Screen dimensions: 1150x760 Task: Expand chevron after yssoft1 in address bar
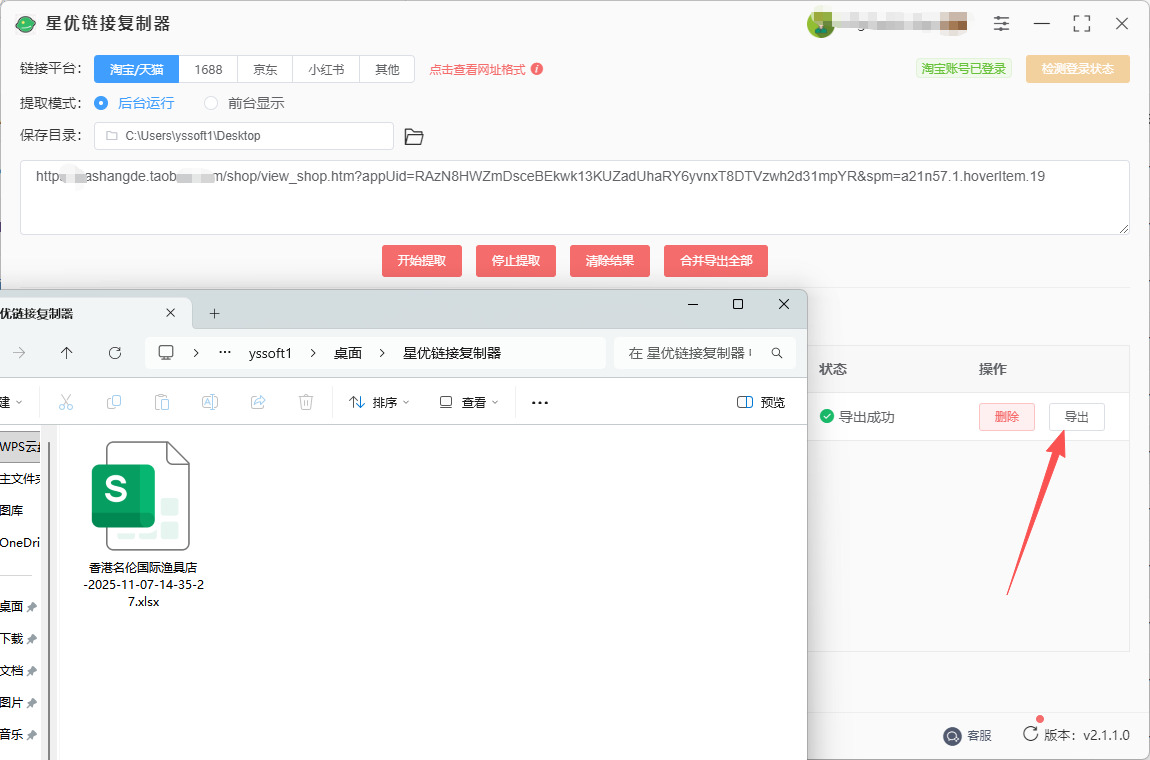[x=313, y=353]
